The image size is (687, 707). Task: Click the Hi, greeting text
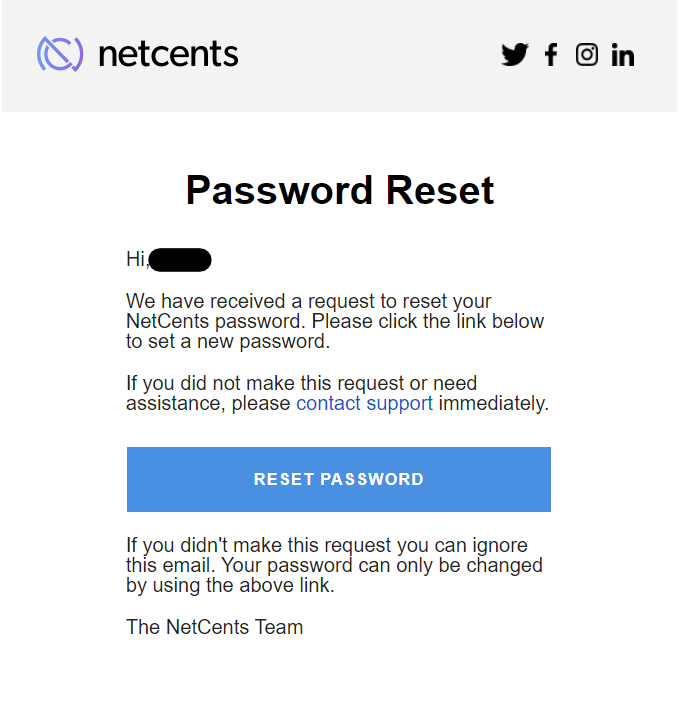point(137,259)
